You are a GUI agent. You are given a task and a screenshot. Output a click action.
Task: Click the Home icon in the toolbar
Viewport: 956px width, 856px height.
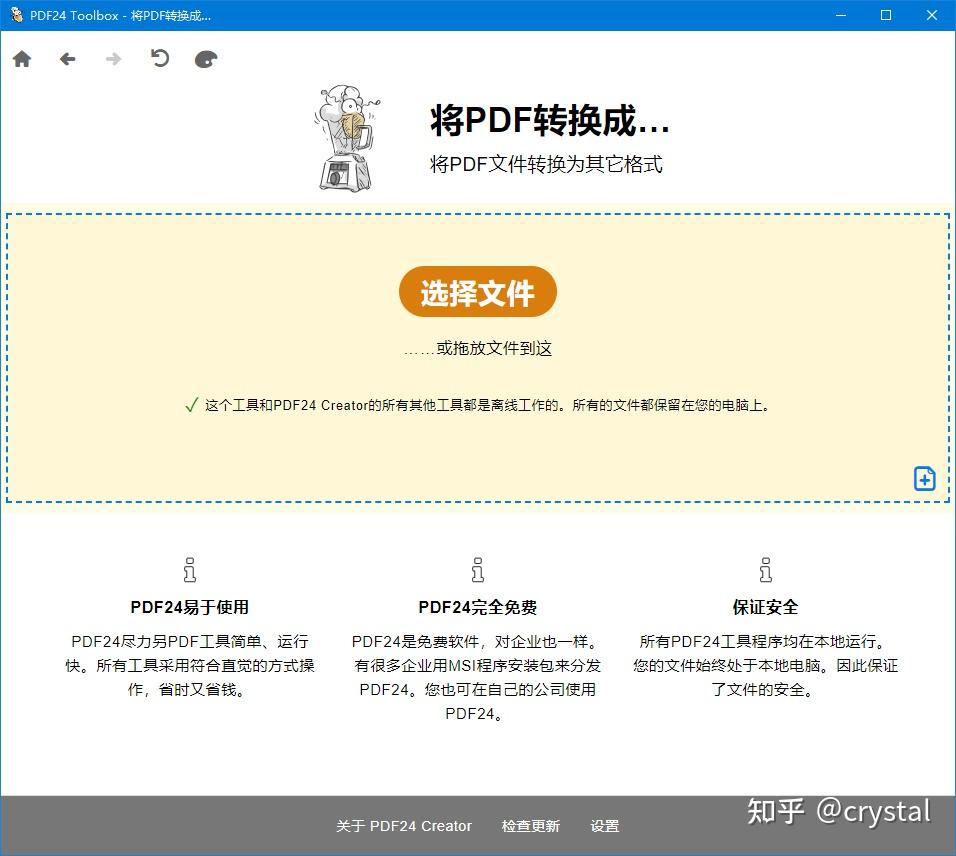click(x=22, y=58)
